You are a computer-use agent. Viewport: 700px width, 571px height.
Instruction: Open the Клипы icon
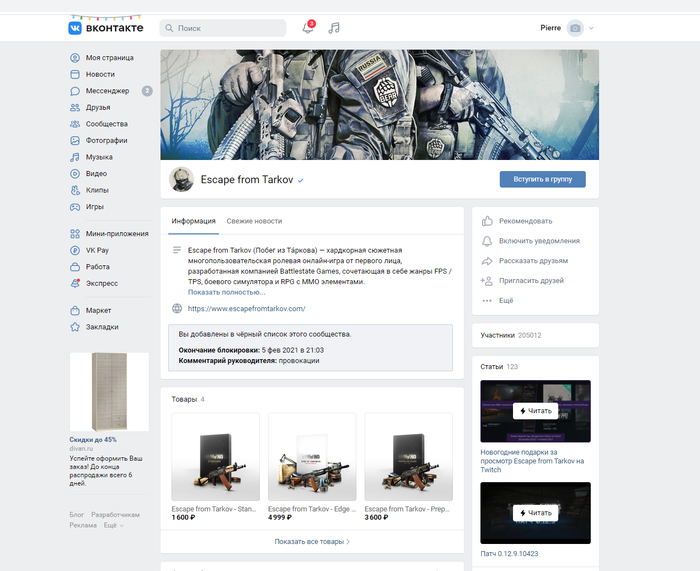(x=75, y=190)
